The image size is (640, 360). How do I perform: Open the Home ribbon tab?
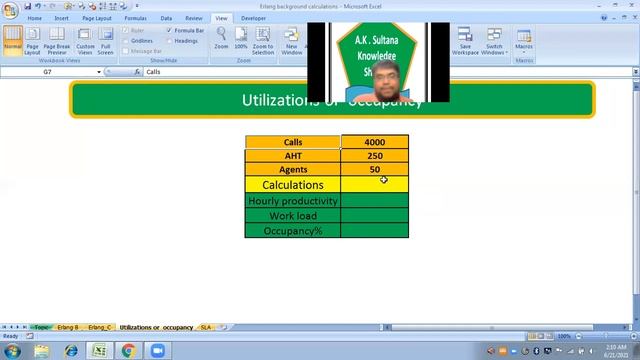(35, 18)
